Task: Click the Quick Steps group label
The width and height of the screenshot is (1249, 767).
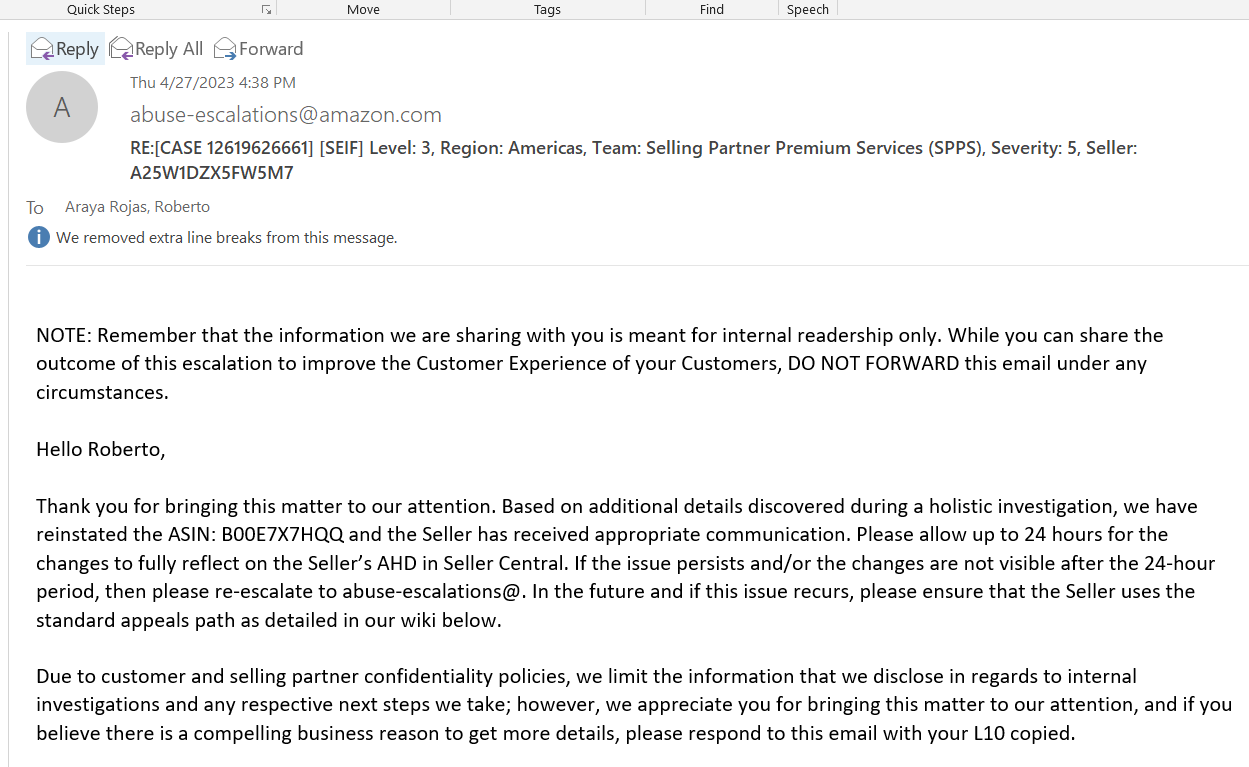Action: click(101, 10)
